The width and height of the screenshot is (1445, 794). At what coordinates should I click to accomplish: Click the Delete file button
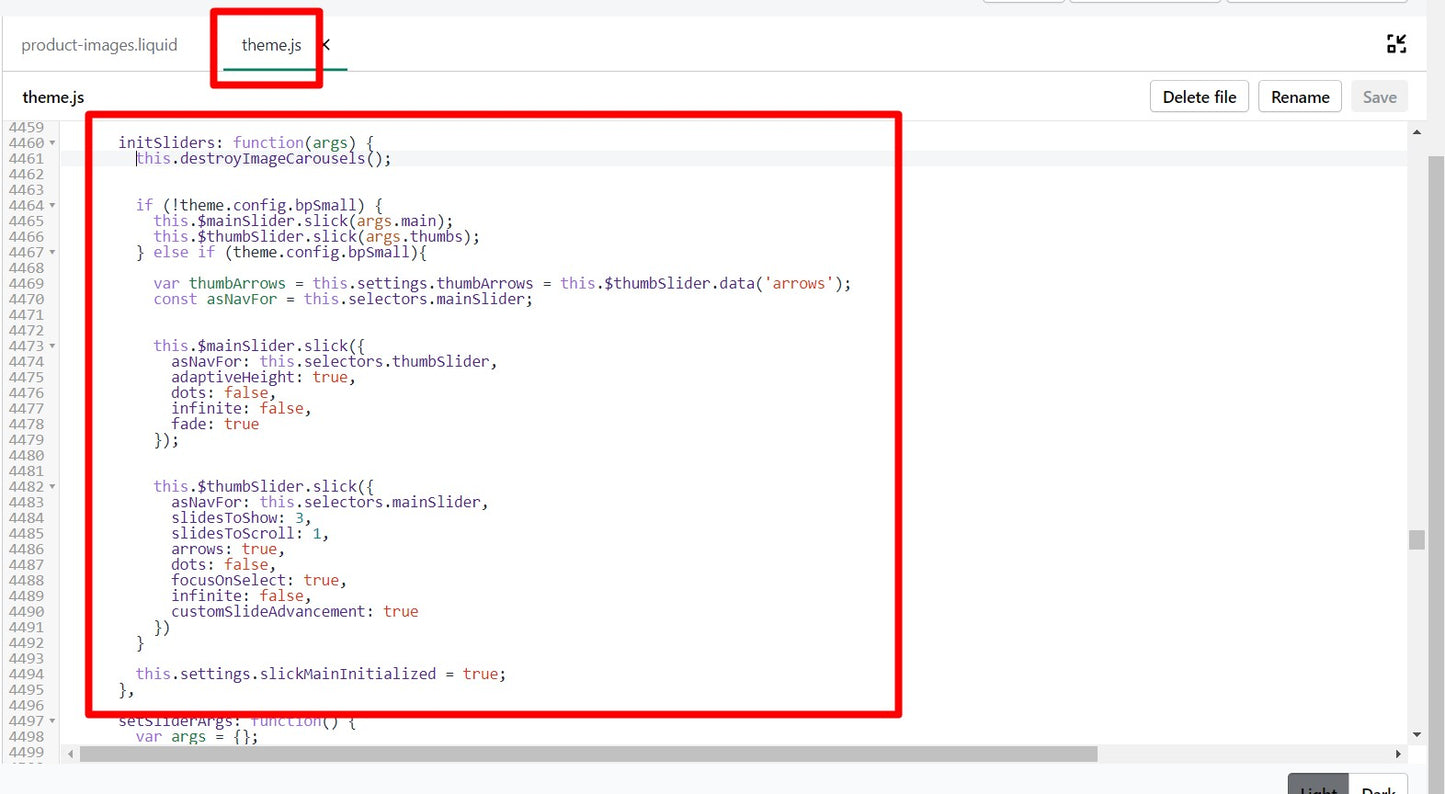pos(1199,97)
